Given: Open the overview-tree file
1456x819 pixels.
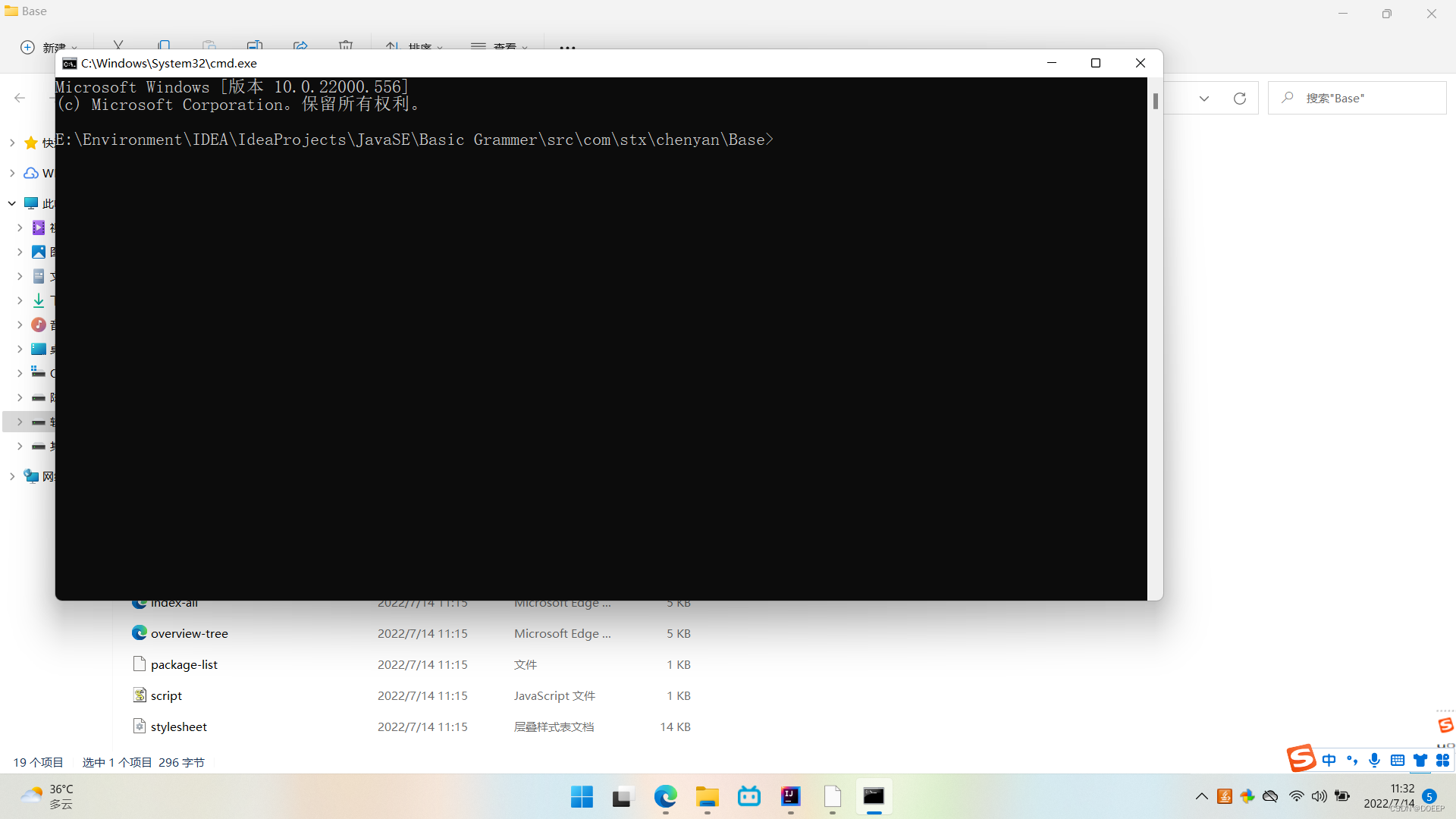Looking at the screenshot, I should 189,633.
